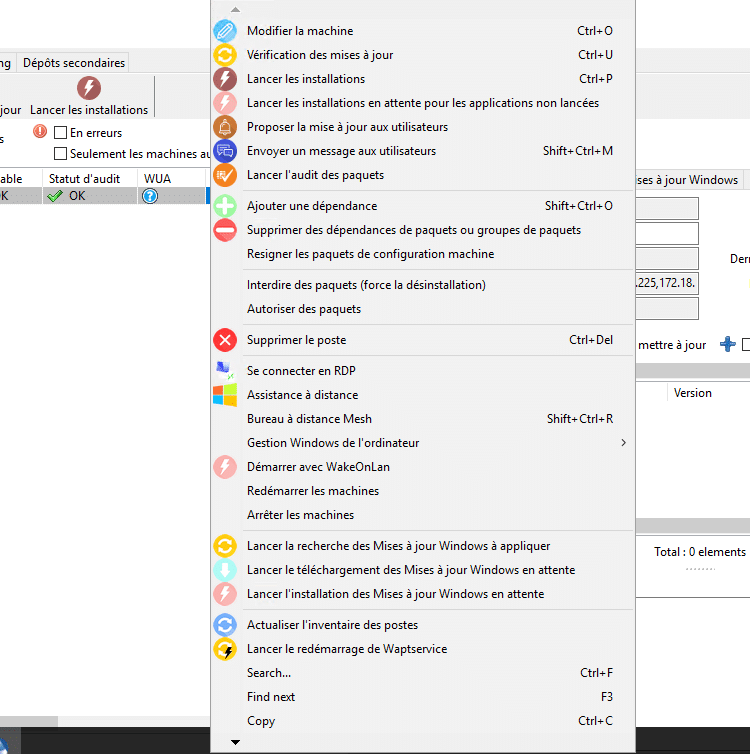Select Copy menu entry
The height and width of the screenshot is (754, 750).
[423, 721]
